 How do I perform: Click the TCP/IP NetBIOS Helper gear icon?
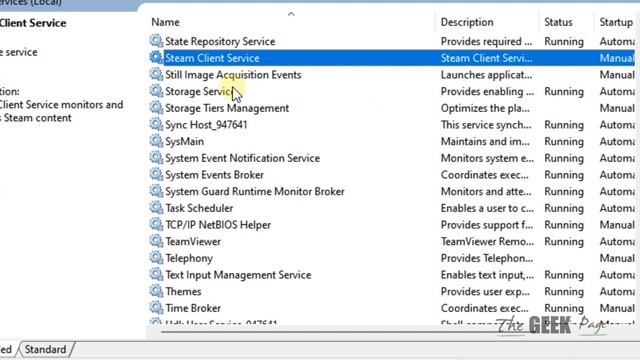[x=156, y=224]
